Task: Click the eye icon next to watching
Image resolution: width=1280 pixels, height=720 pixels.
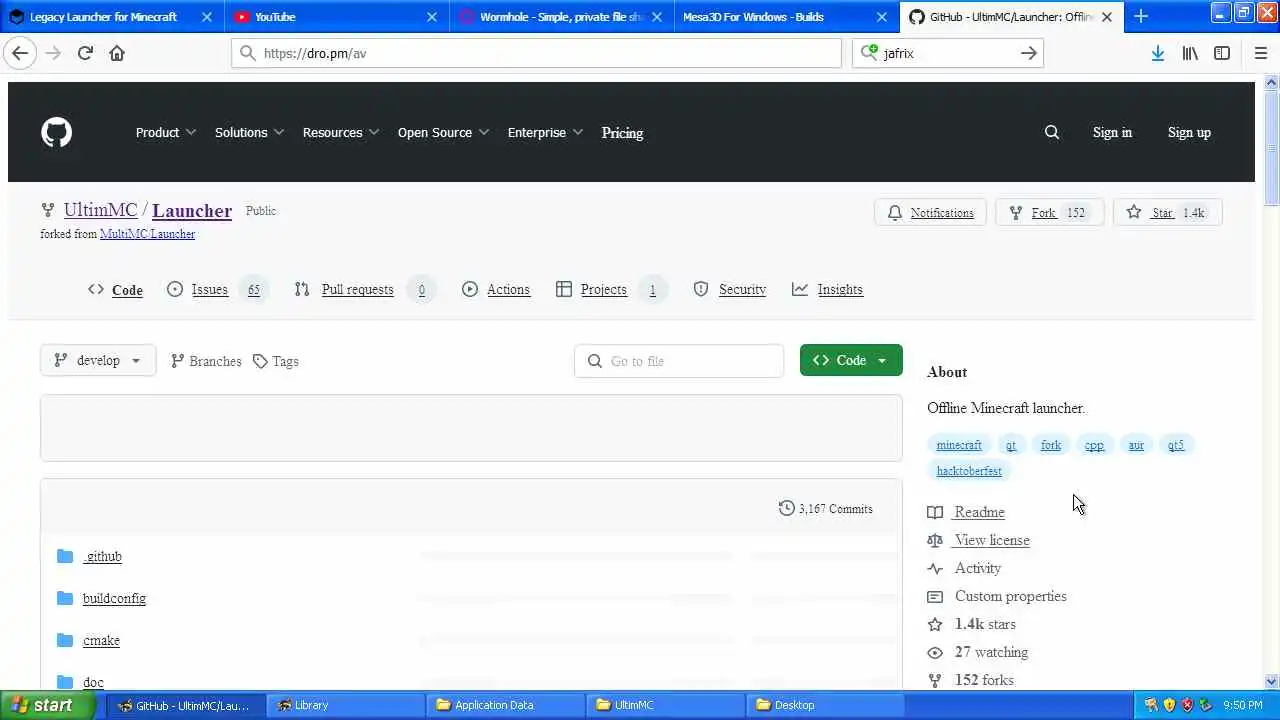Action: pyautogui.click(x=935, y=652)
